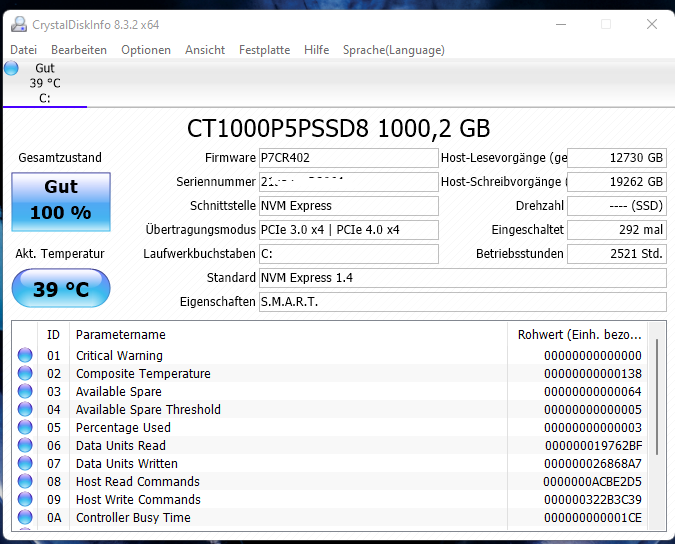Click the drive title CT1000P5PSSD8 1000,2 GB
Screen dimensions: 675x544
pos(338,128)
